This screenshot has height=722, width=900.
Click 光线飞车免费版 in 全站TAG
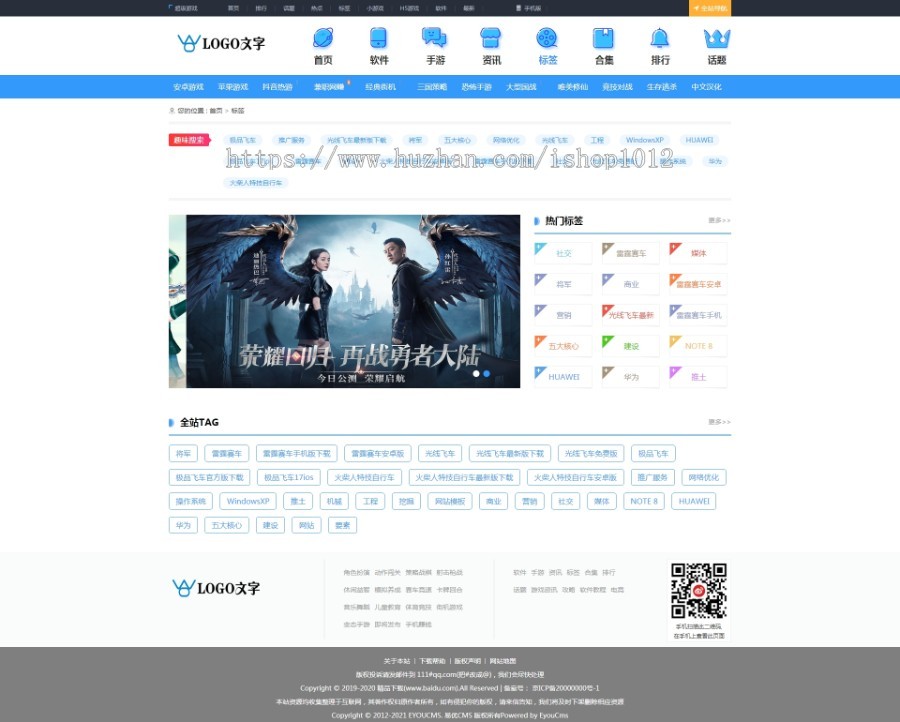[591, 453]
